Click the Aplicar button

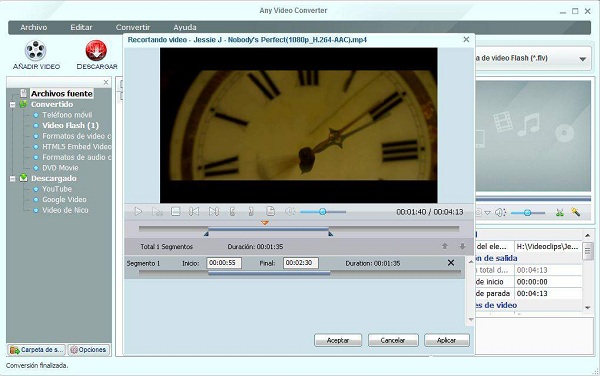tap(447, 340)
